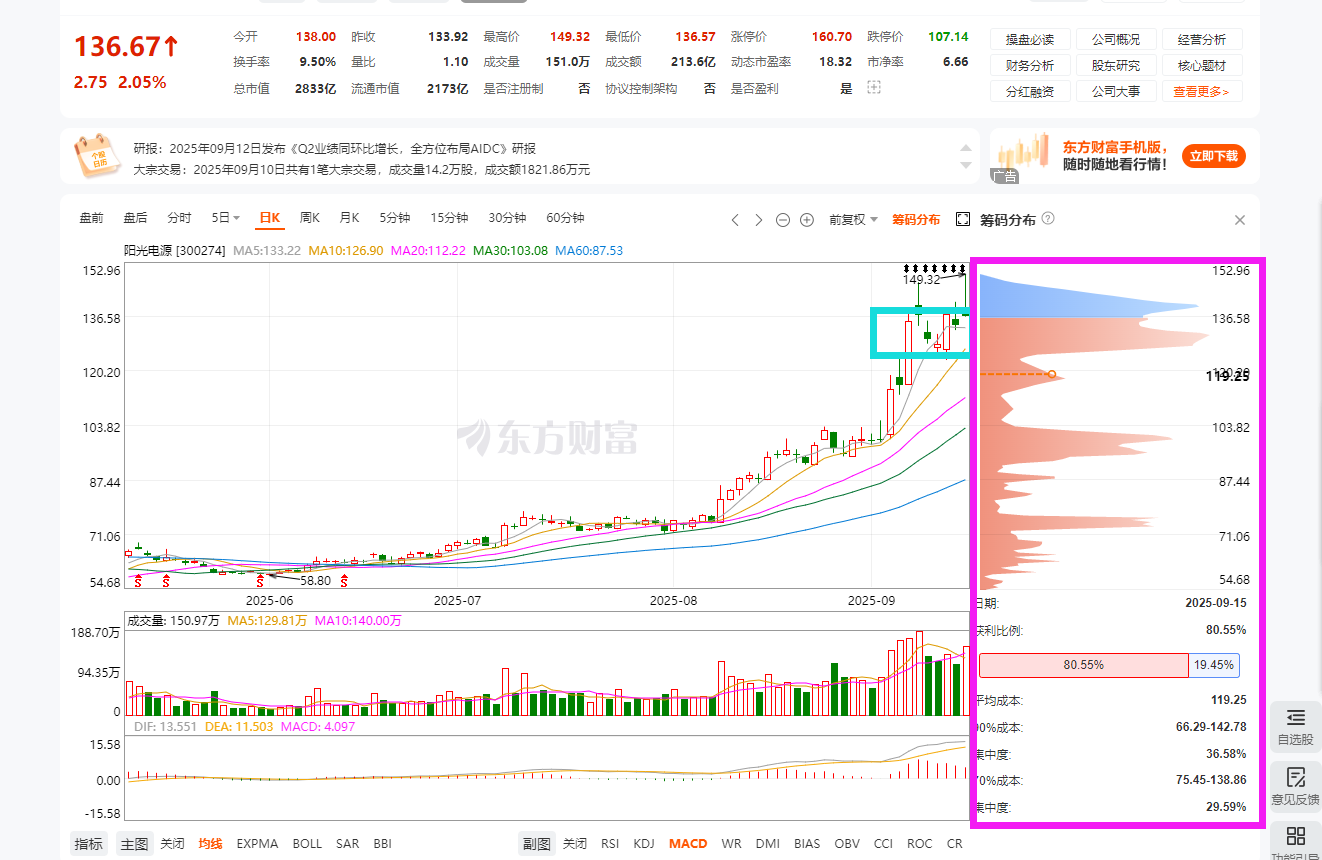The width and height of the screenshot is (1322, 860).
Task: Open the 财务分析 page
Action: tap(1030, 66)
